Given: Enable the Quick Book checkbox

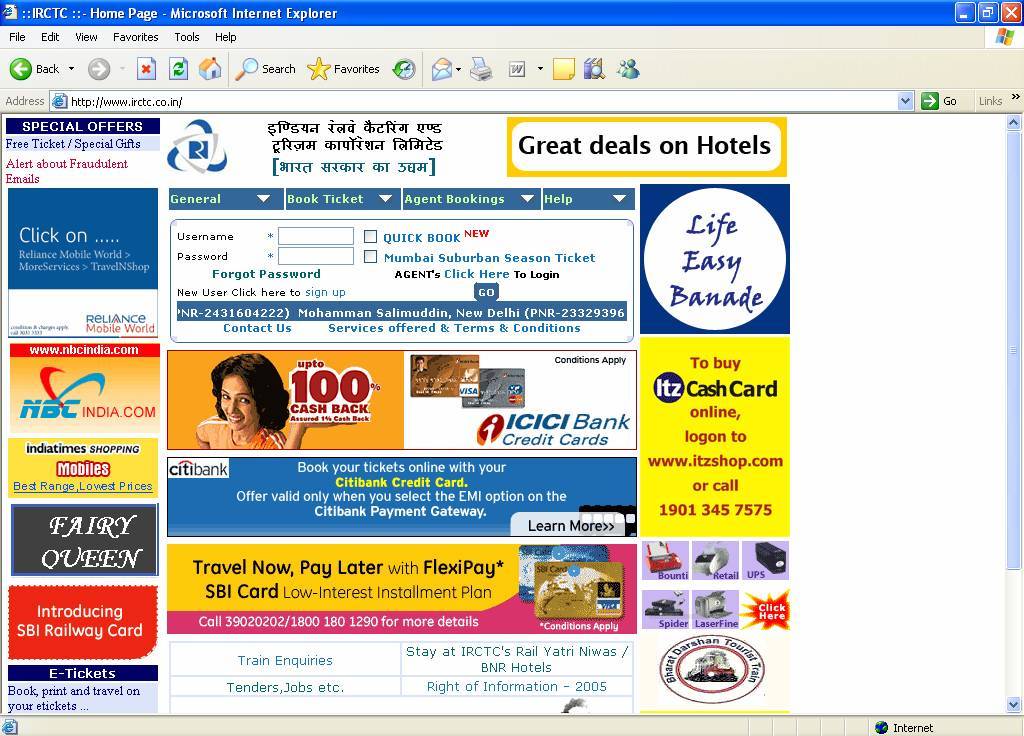Looking at the screenshot, I should 370,237.
